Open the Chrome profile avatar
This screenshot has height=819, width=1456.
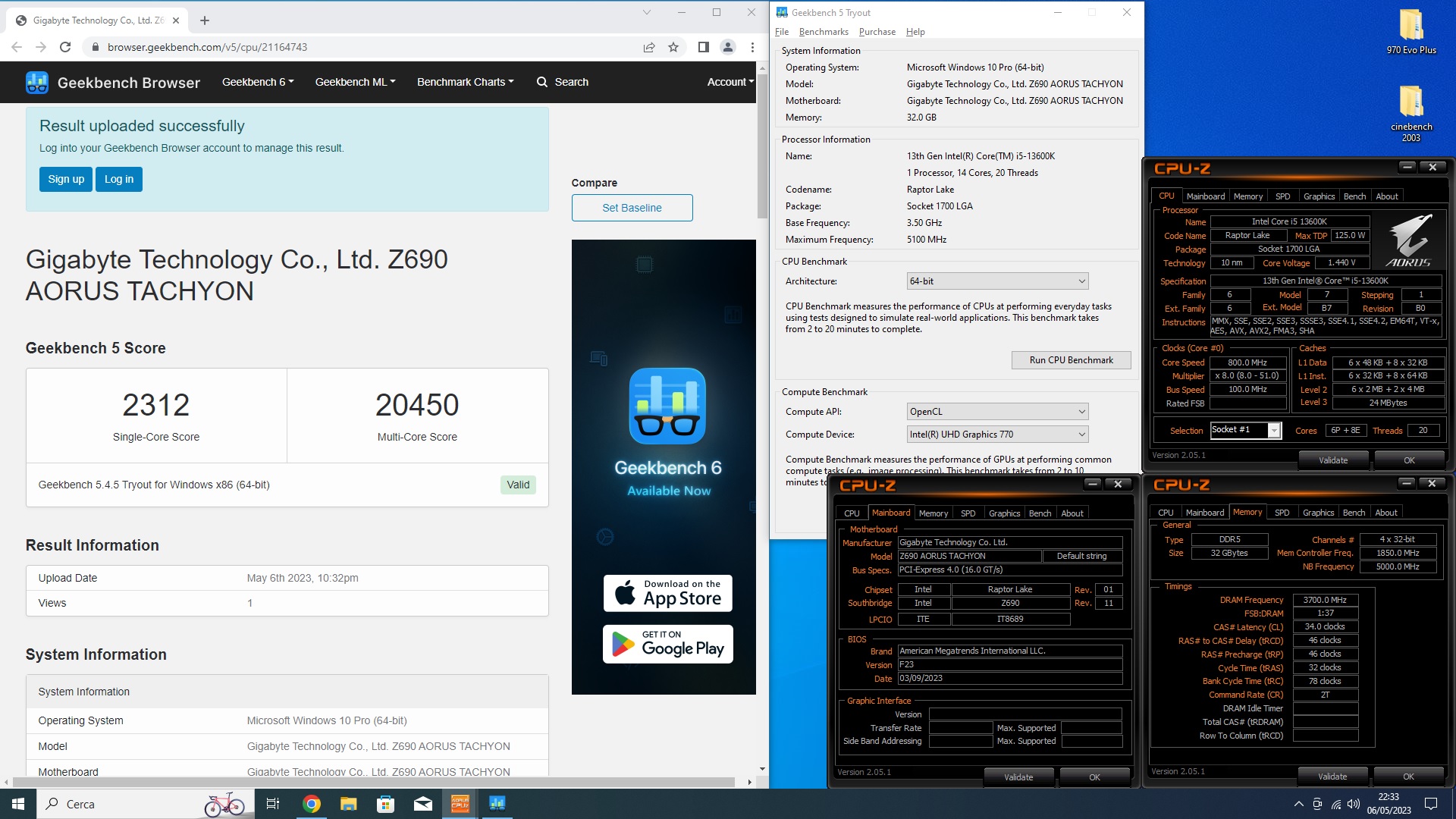(728, 47)
